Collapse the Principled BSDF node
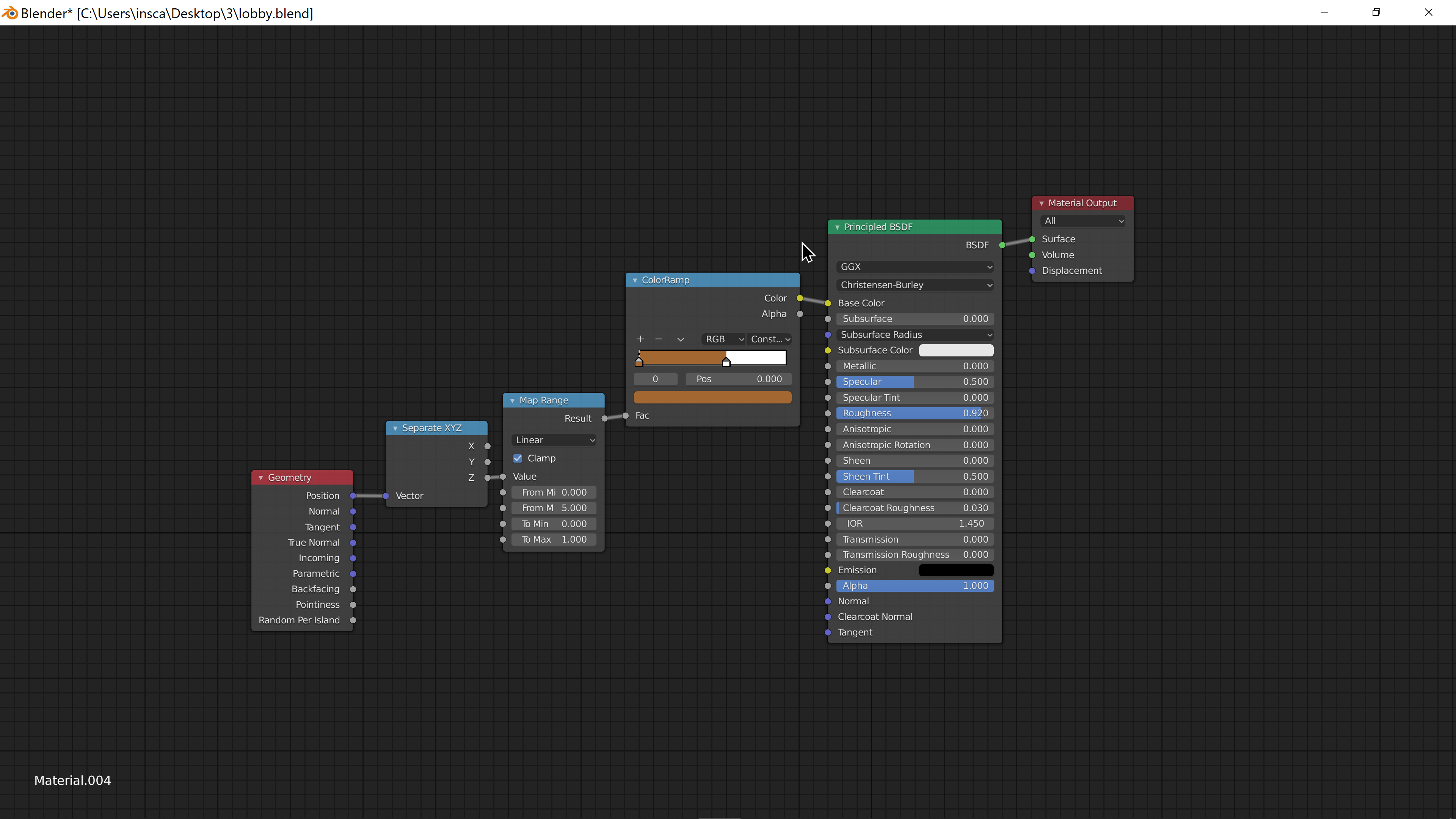Screen dimensions: 1456x819 [x=838, y=227]
